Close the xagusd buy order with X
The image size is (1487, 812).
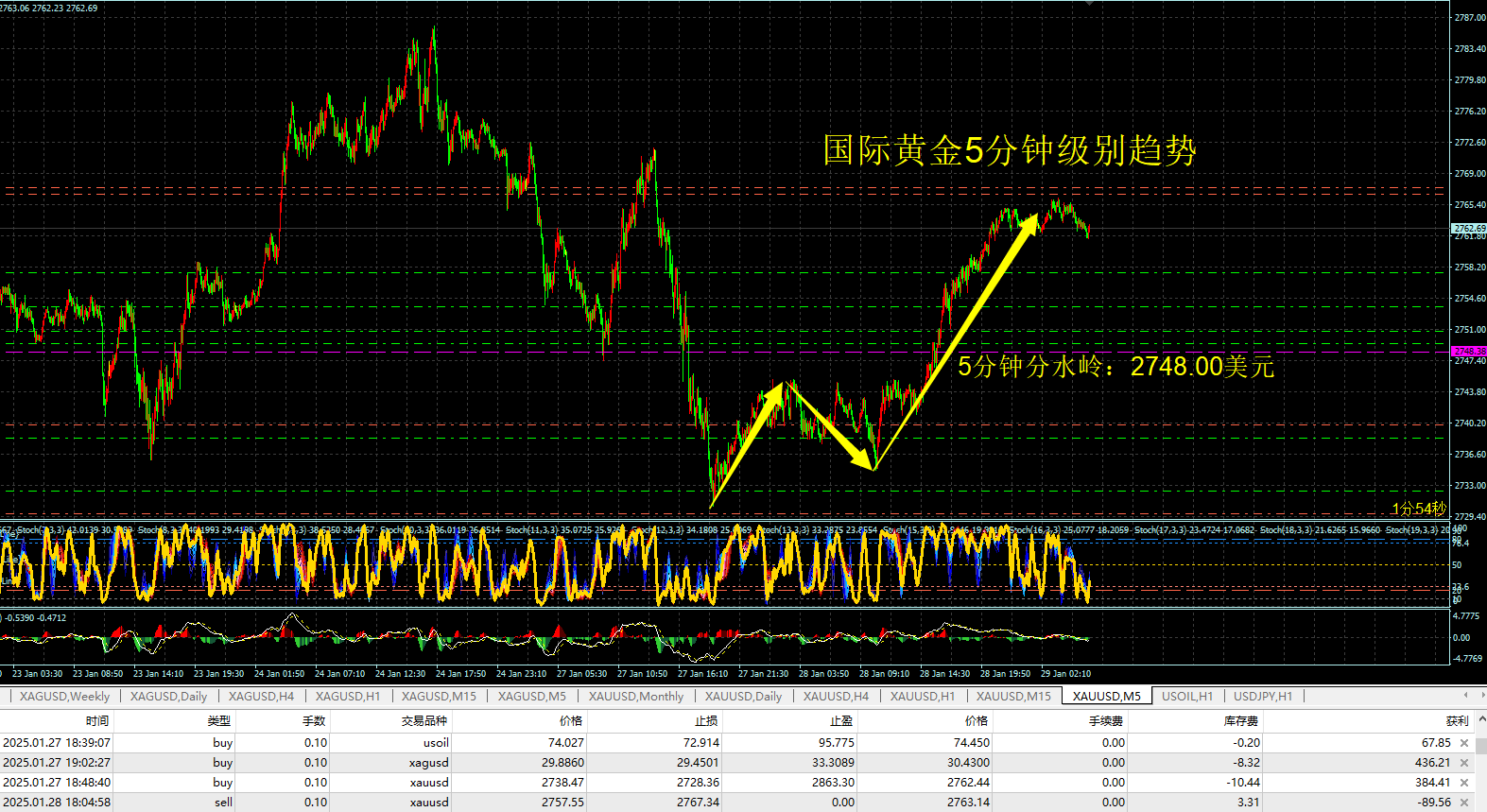click(1464, 763)
